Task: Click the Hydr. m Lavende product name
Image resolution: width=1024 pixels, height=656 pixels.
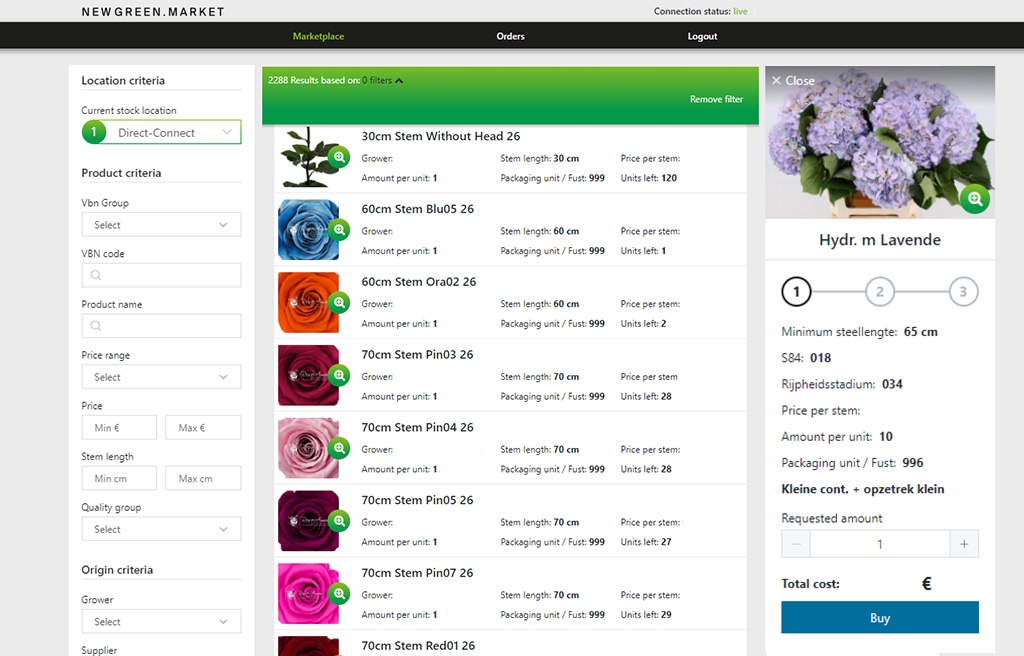Action: click(x=880, y=240)
